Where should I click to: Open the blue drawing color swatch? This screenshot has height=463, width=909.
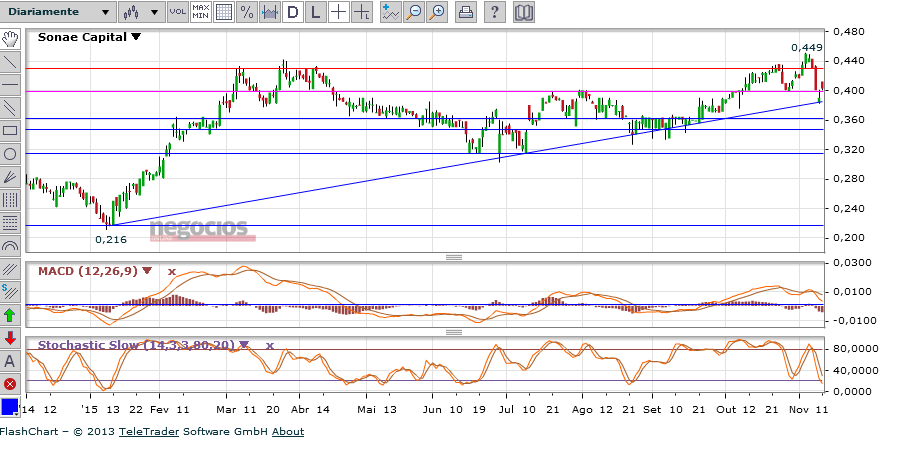(10, 407)
